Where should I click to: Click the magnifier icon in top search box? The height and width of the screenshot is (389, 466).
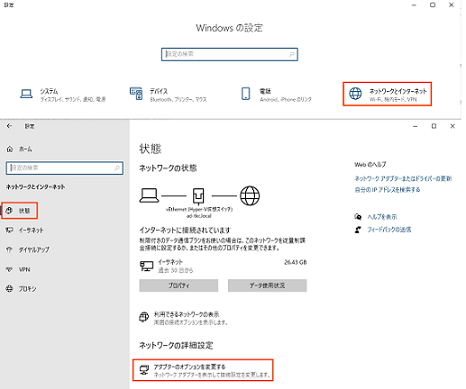[x=292, y=54]
